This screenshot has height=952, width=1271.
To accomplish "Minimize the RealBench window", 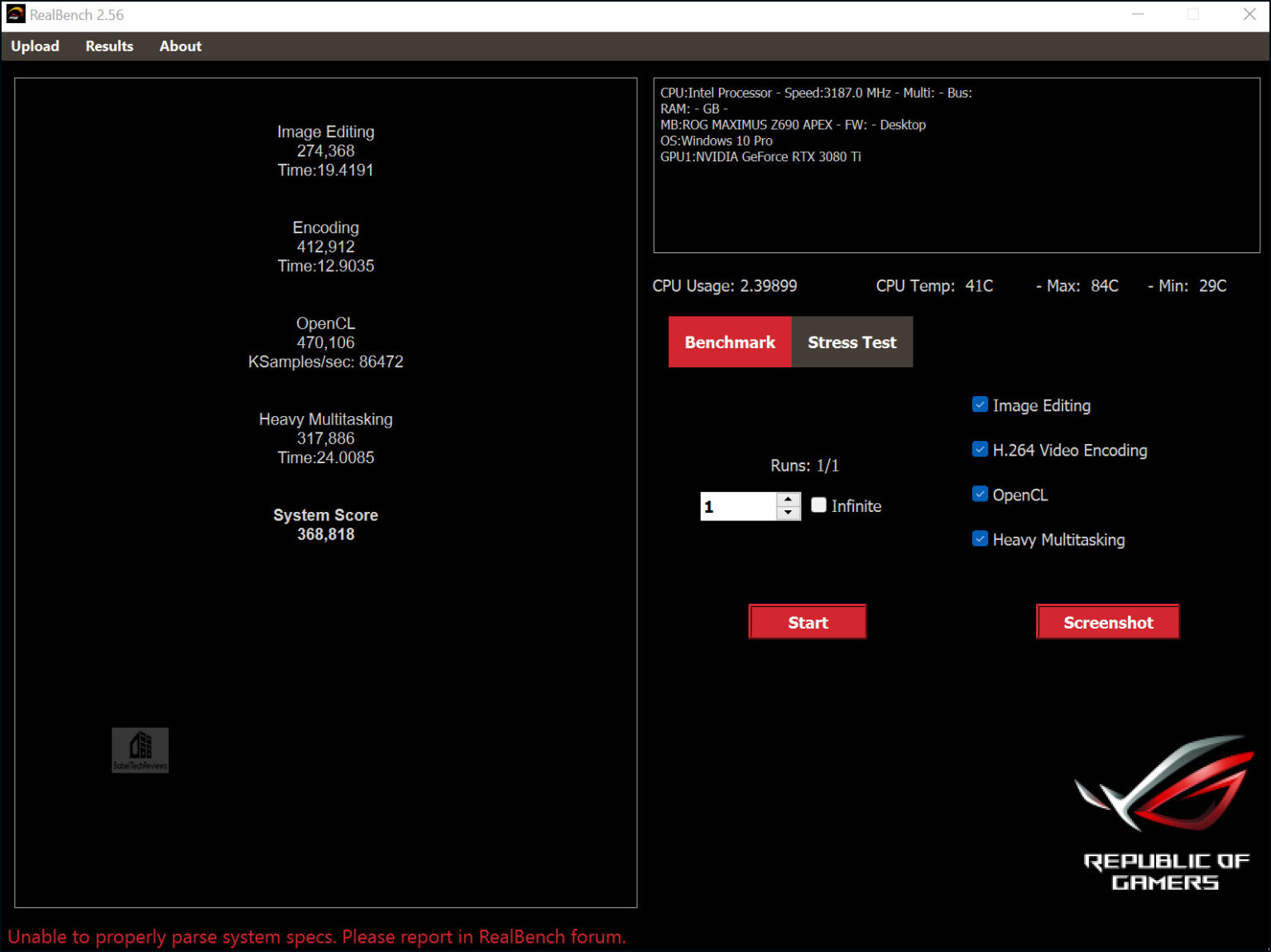I will click(1139, 14).
